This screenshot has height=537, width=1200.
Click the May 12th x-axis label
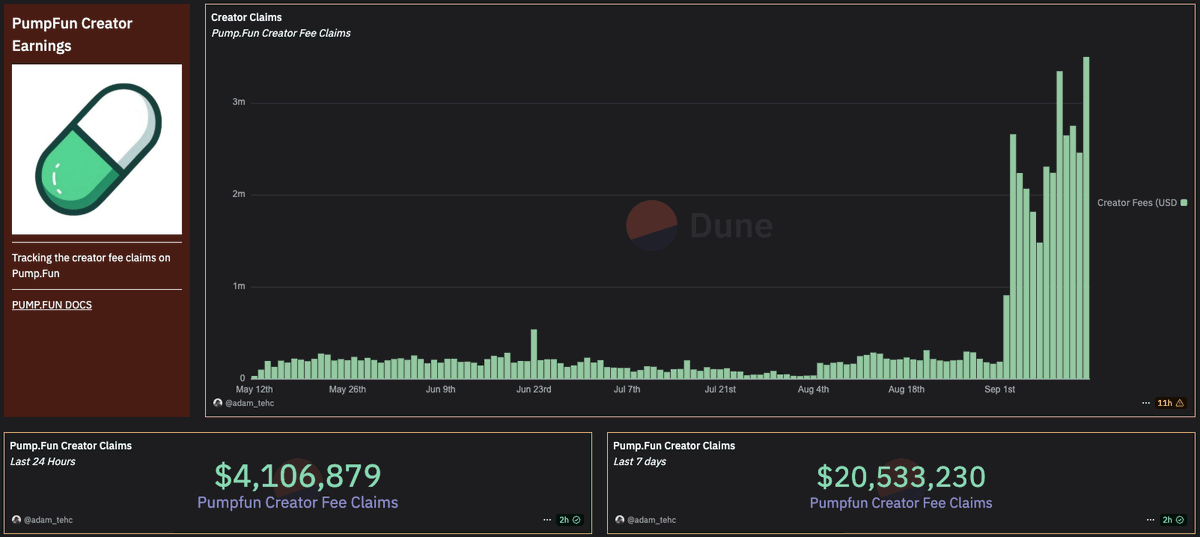click(x=255, y=389)
